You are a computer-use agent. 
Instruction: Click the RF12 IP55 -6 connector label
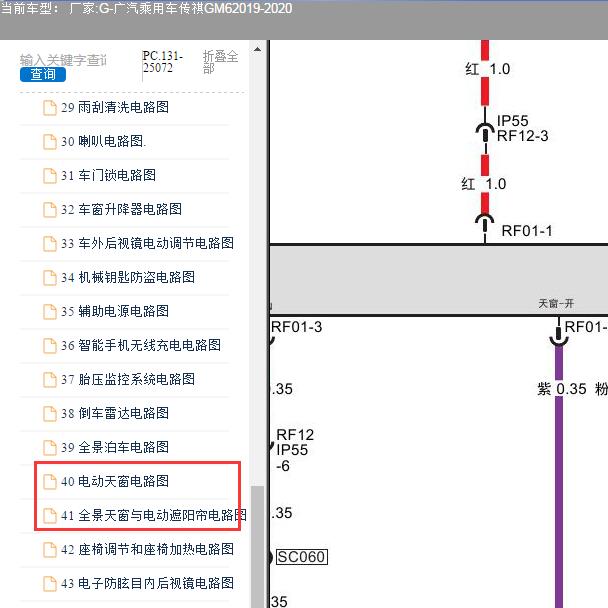point(295,450)
